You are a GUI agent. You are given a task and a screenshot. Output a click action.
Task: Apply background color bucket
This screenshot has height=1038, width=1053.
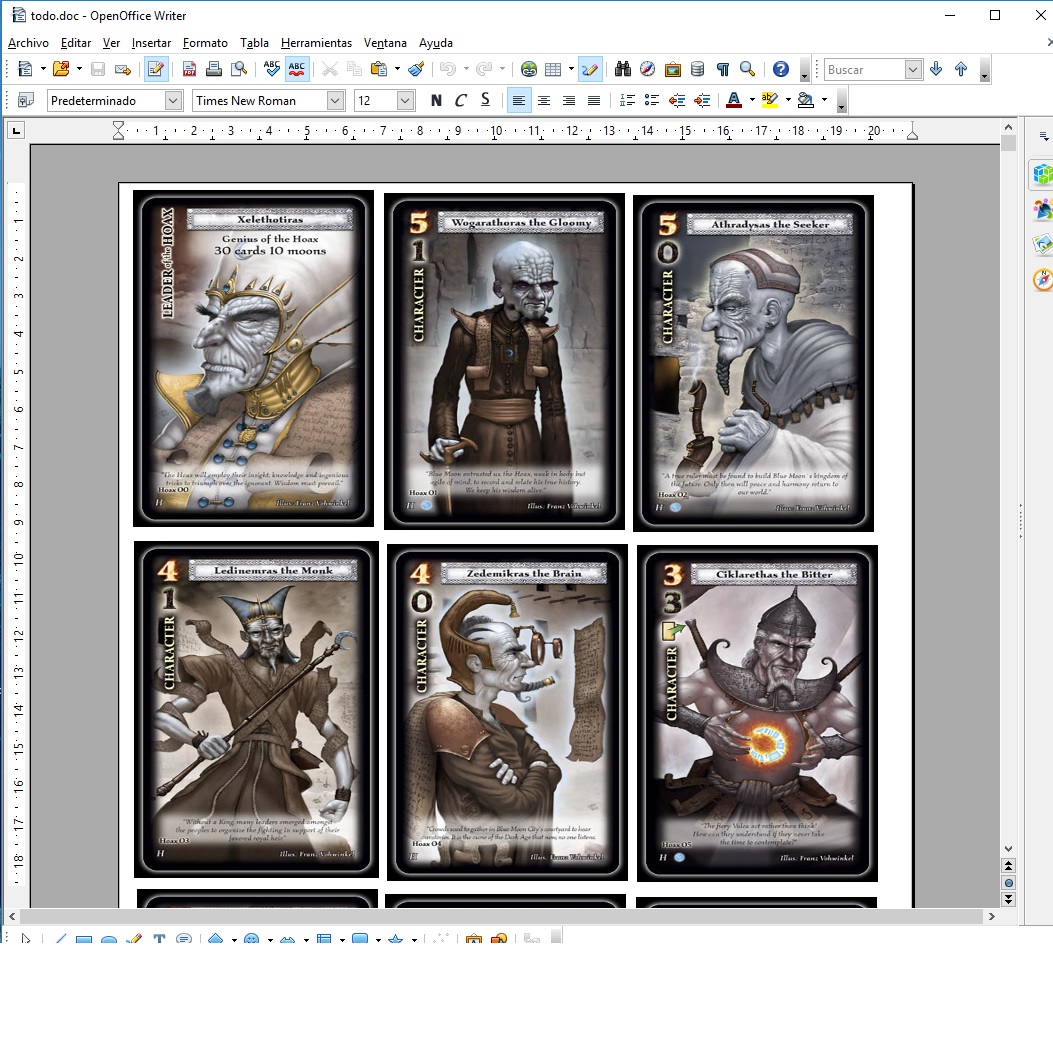pyautogui.click(x=805, y=101)
